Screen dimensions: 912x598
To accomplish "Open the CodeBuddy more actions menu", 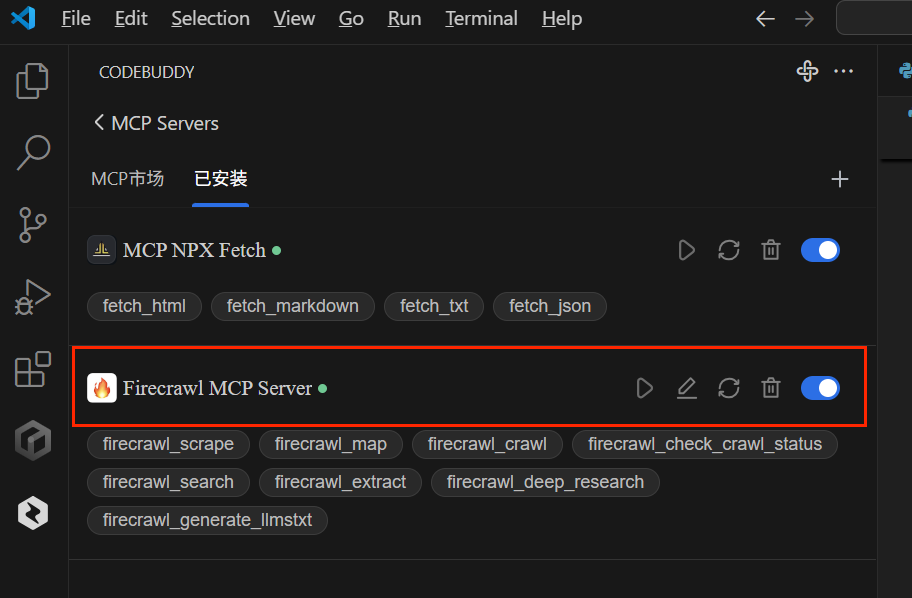I will click(843, 71).
